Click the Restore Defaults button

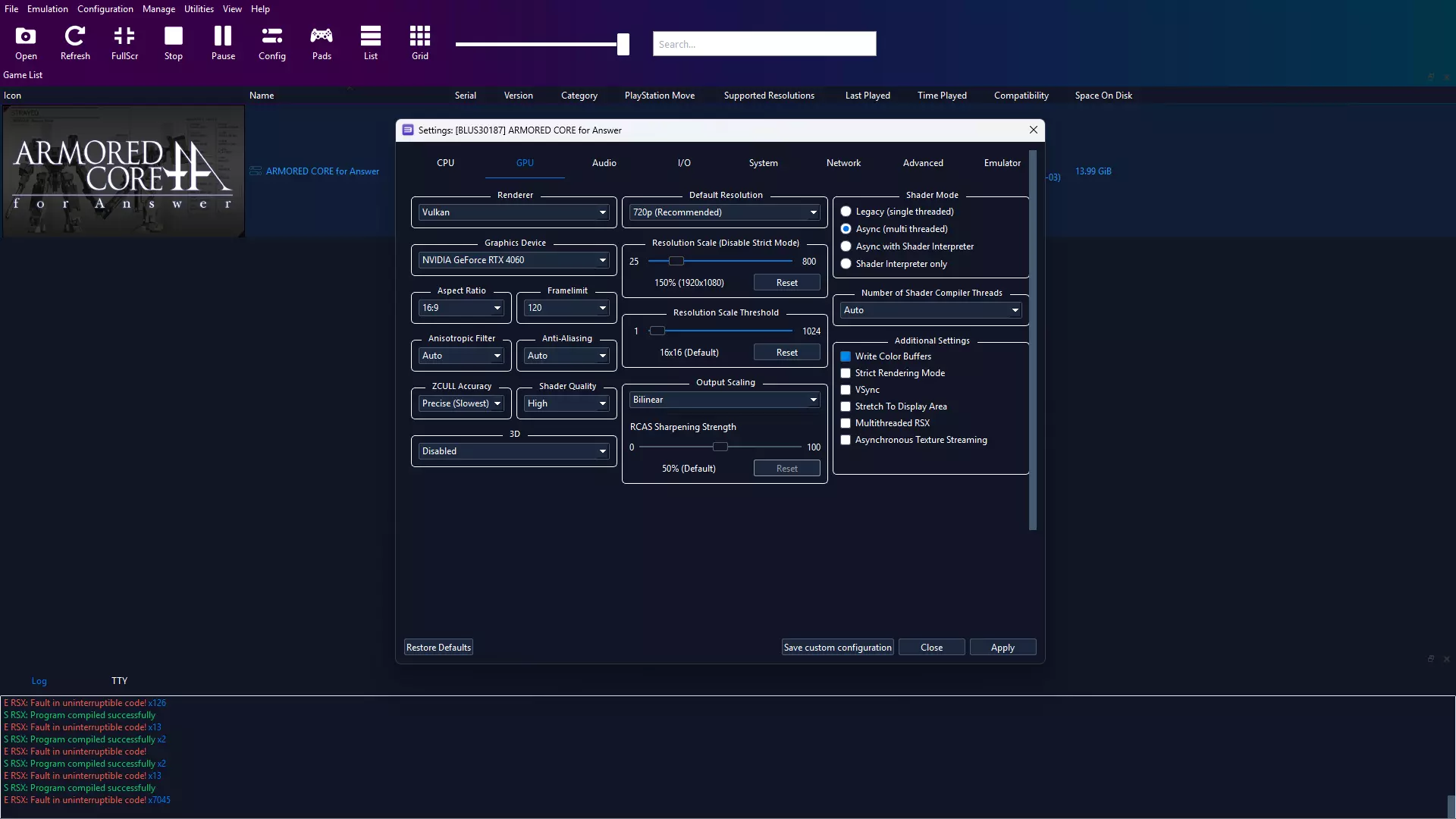[438, 648]
